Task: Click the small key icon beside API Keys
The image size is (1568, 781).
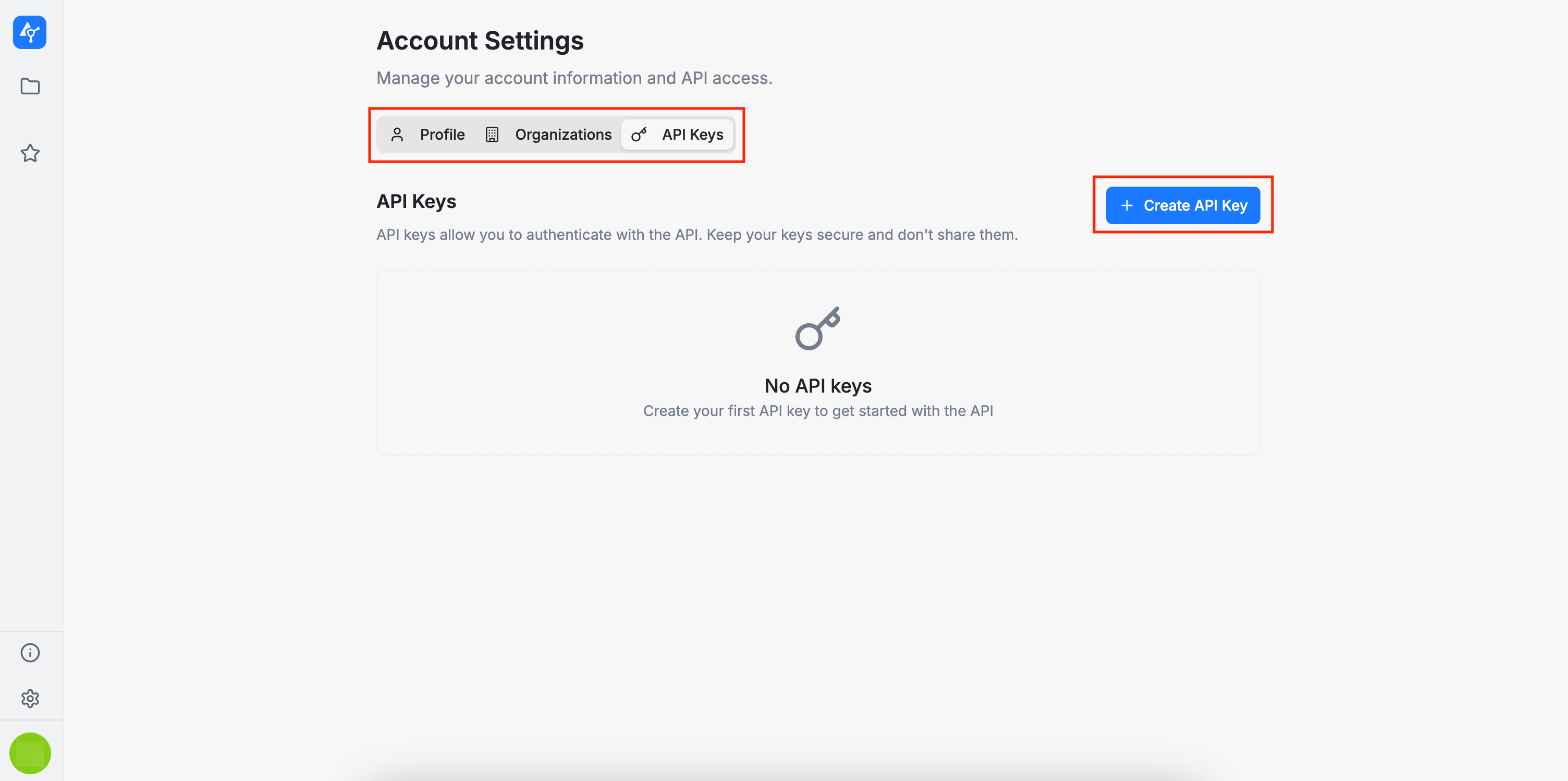Action: click(639, 135)
